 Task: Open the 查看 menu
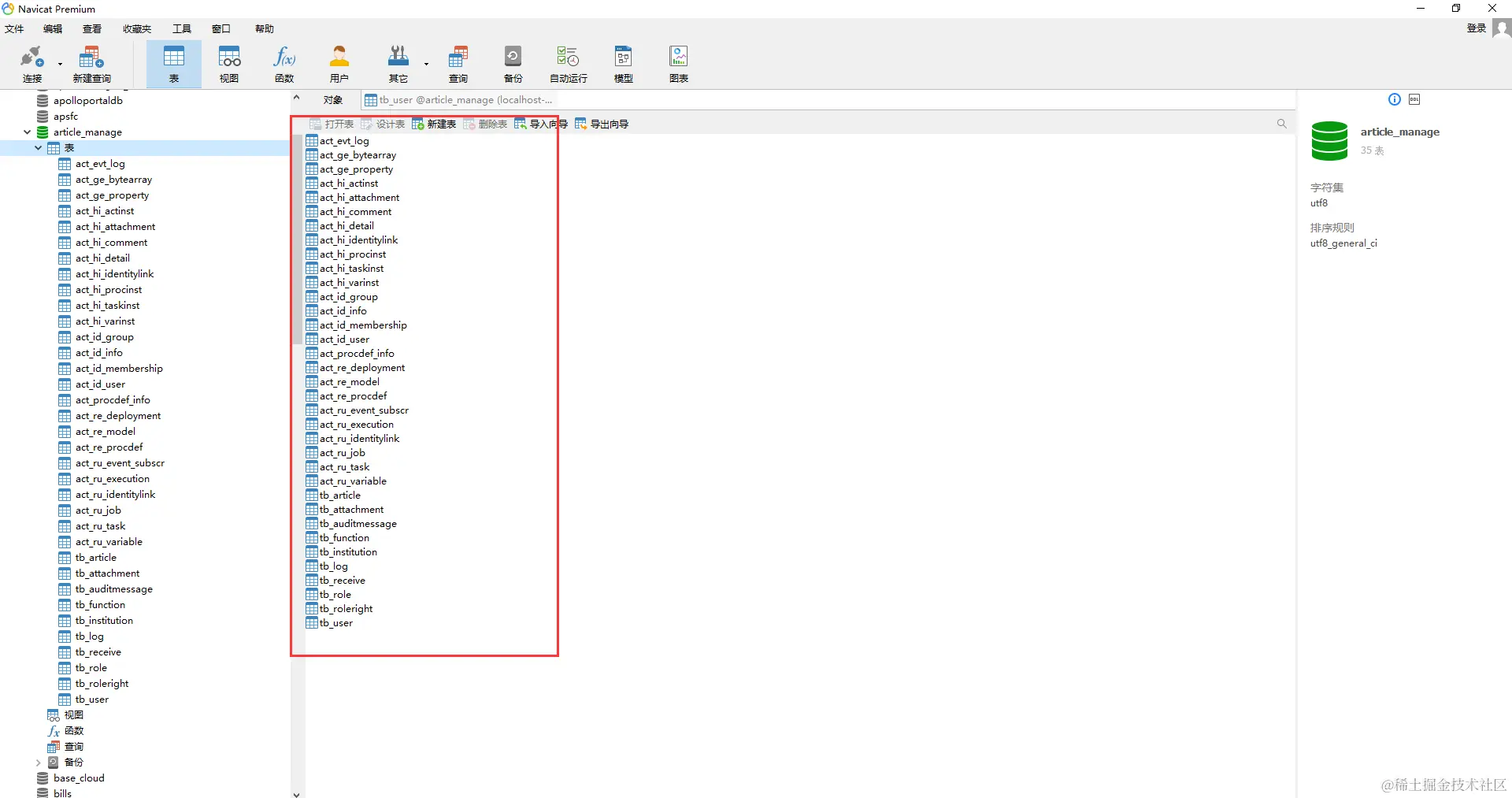[x=92, y=29]
